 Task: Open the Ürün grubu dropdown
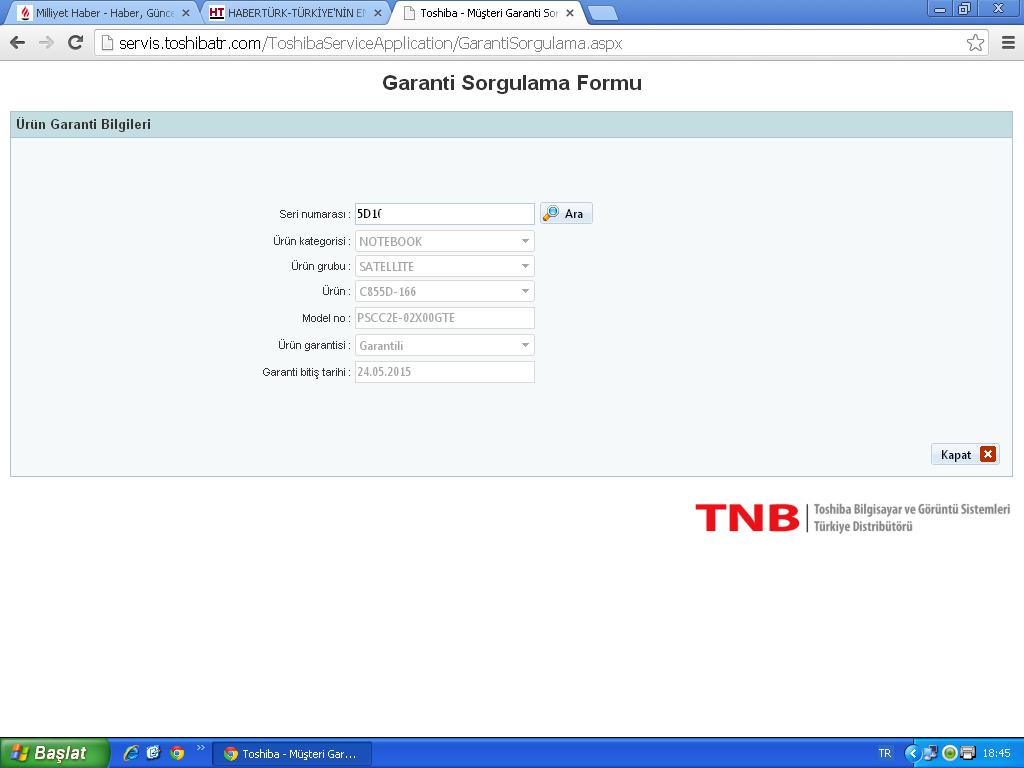(445, 266)
